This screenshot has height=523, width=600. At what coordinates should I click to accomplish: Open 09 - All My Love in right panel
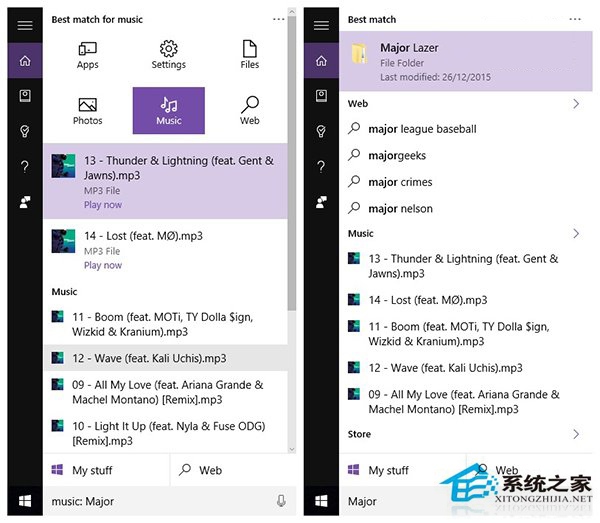[x=466, y=402]
